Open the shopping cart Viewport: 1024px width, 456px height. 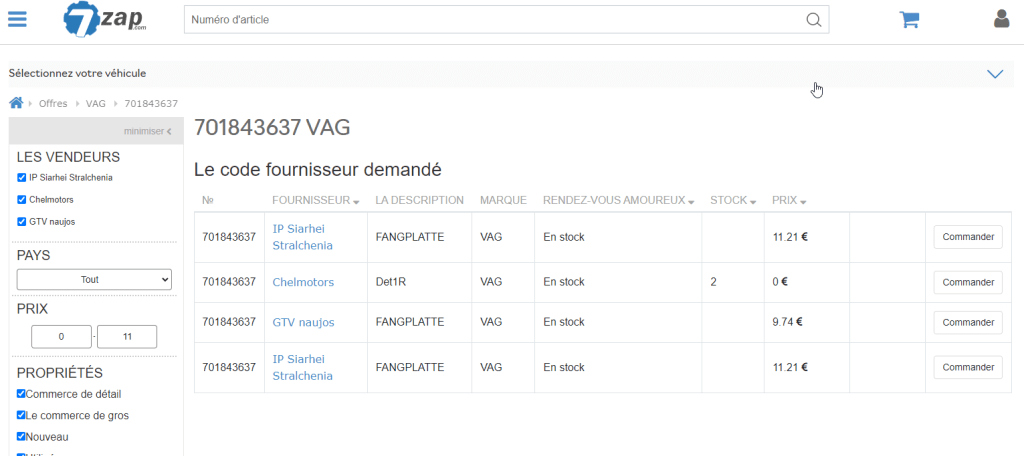tap(908, 19)
